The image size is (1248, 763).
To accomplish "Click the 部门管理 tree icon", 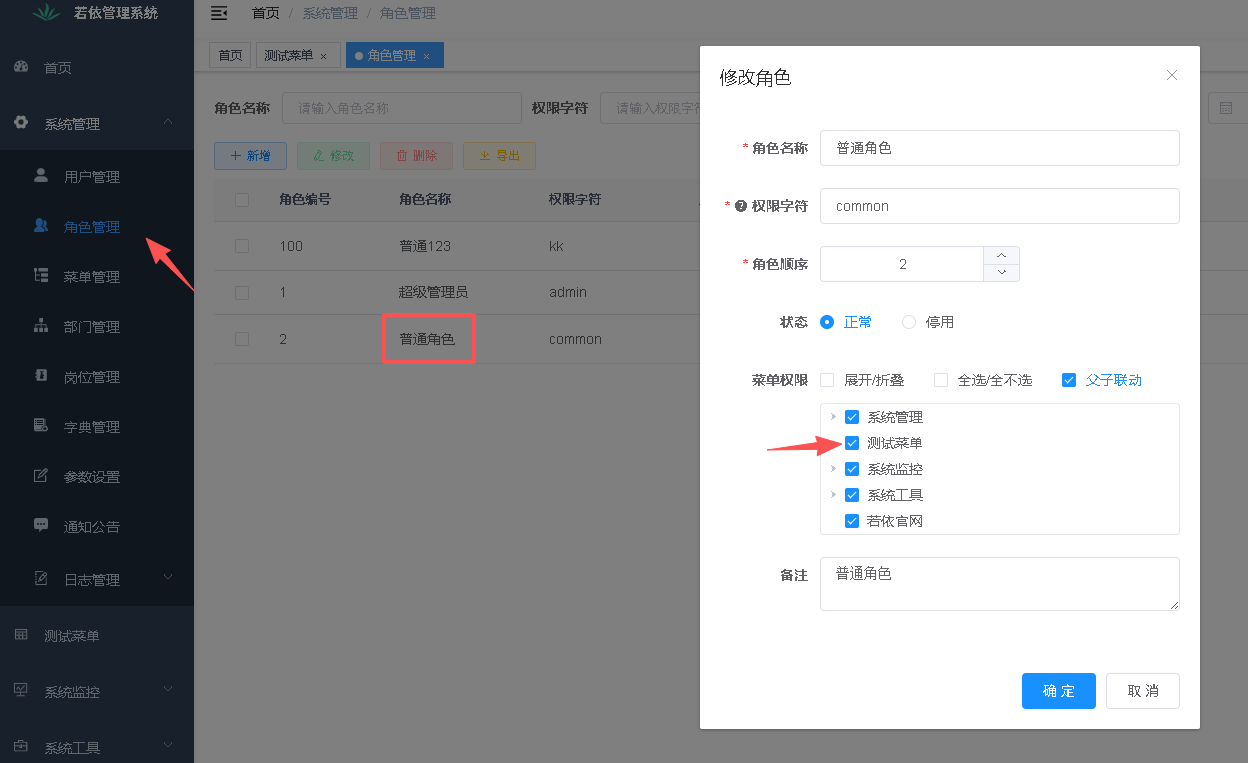I will [41, 326].
